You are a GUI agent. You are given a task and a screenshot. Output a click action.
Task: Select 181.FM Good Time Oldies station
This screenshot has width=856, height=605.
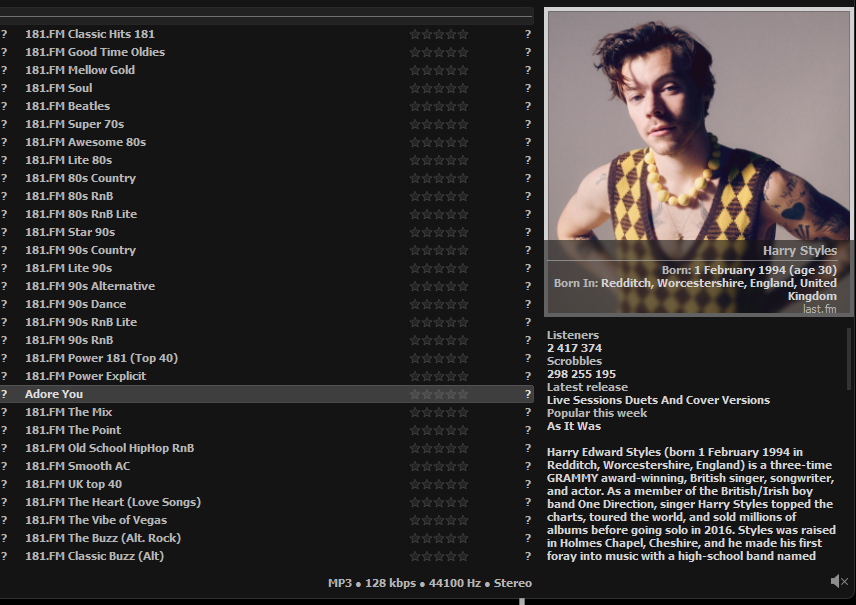coord(267,52)
